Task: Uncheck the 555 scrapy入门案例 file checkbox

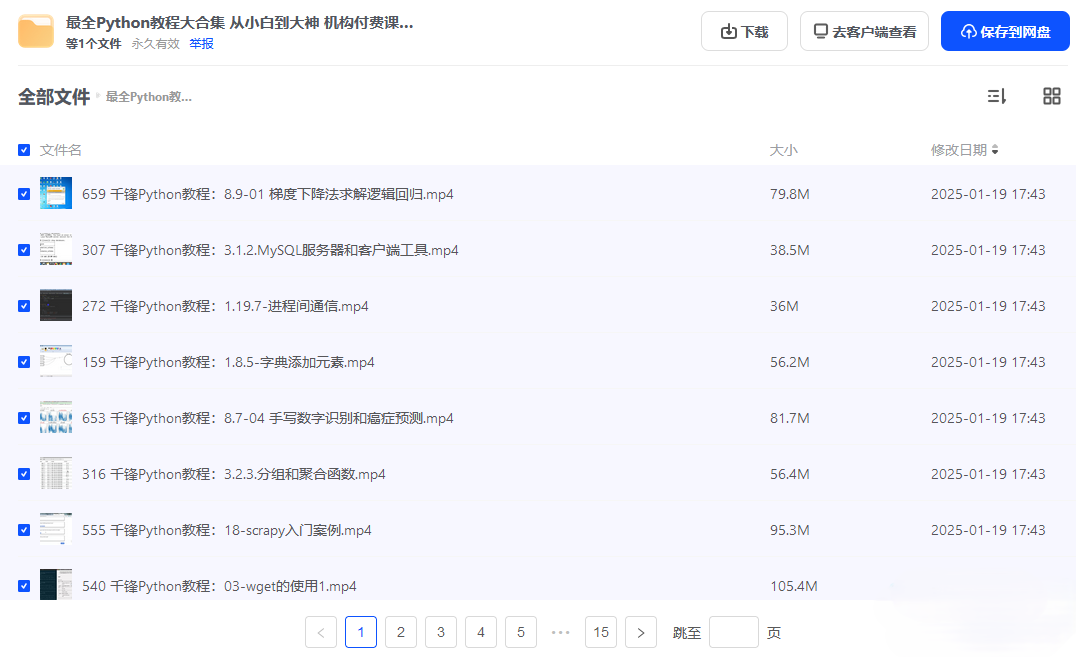Action: pos(24,530)
